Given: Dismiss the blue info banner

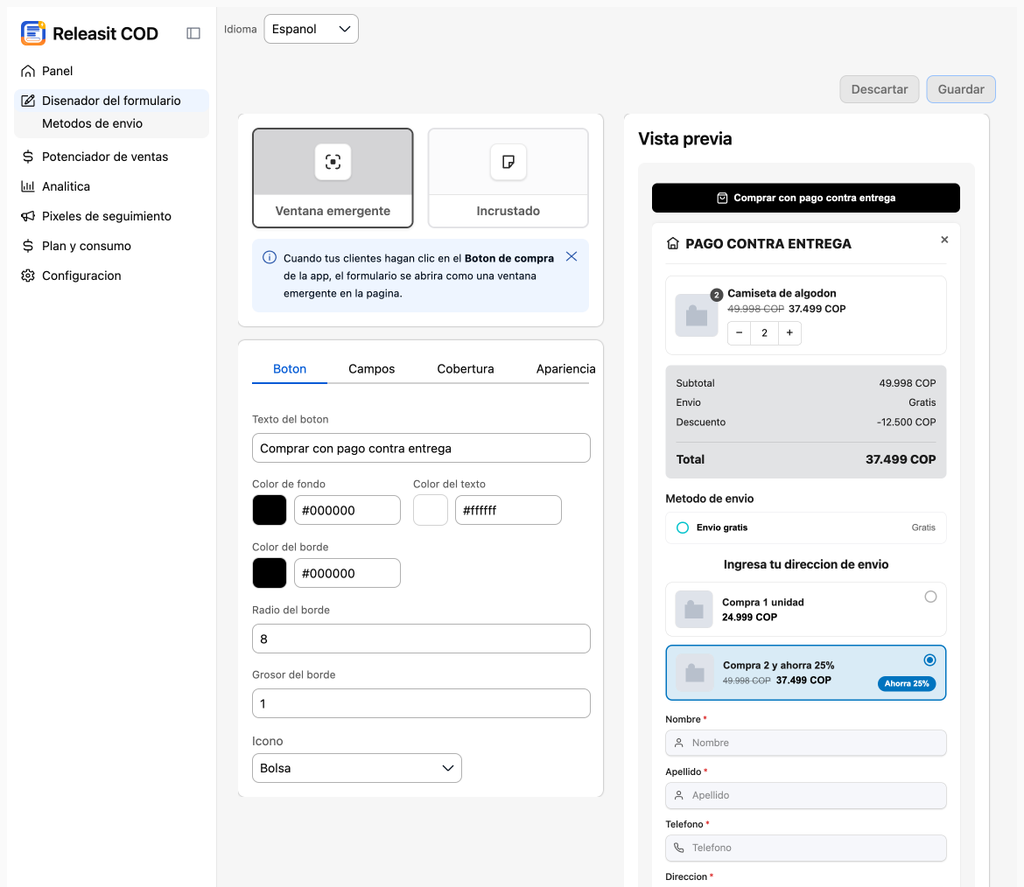Looking at the screenshot, I should click(x=571, y=257).
